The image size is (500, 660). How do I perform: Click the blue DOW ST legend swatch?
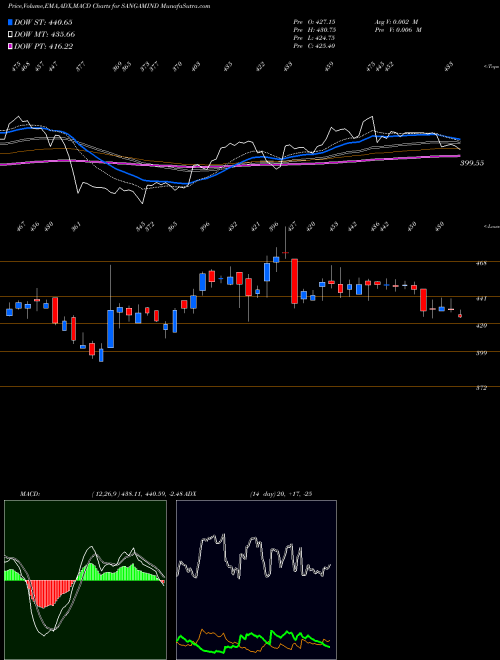point(11,22)
